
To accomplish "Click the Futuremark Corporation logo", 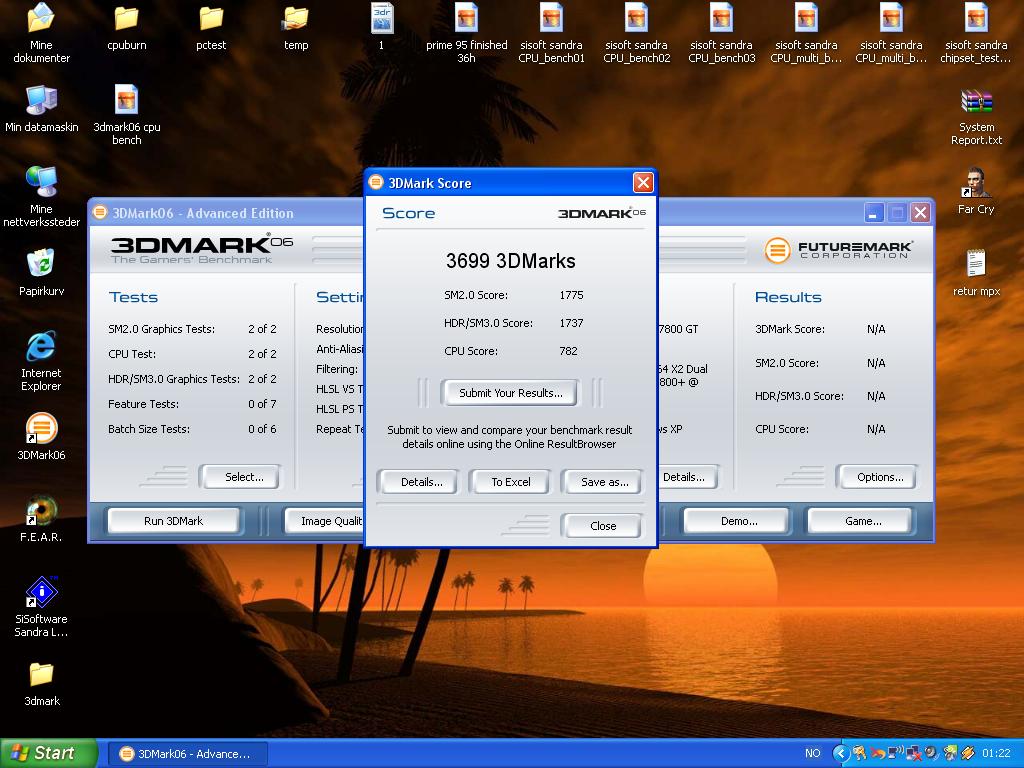I will [x=839, y=249].
